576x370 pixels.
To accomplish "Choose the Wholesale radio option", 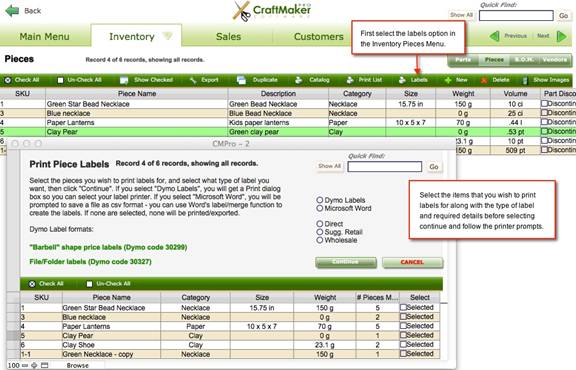I will [x=320, y=240].
